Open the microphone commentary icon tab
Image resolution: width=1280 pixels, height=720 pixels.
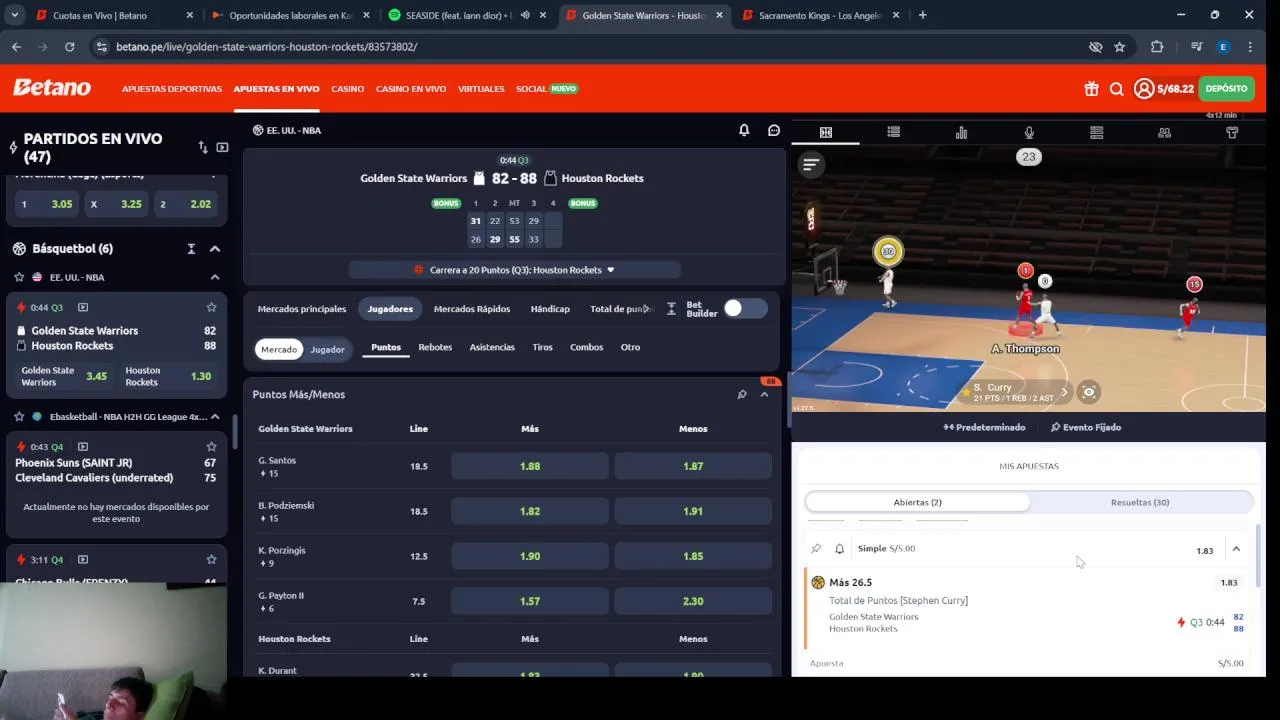1029,132
